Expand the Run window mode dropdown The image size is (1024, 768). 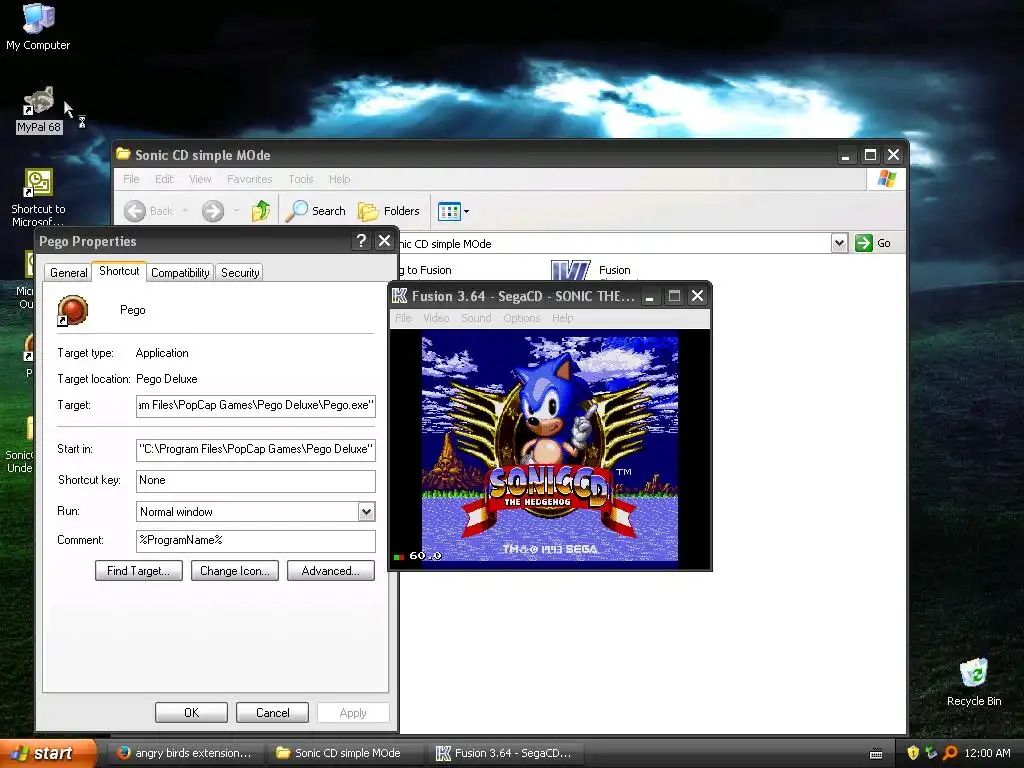tap(366, 512)
